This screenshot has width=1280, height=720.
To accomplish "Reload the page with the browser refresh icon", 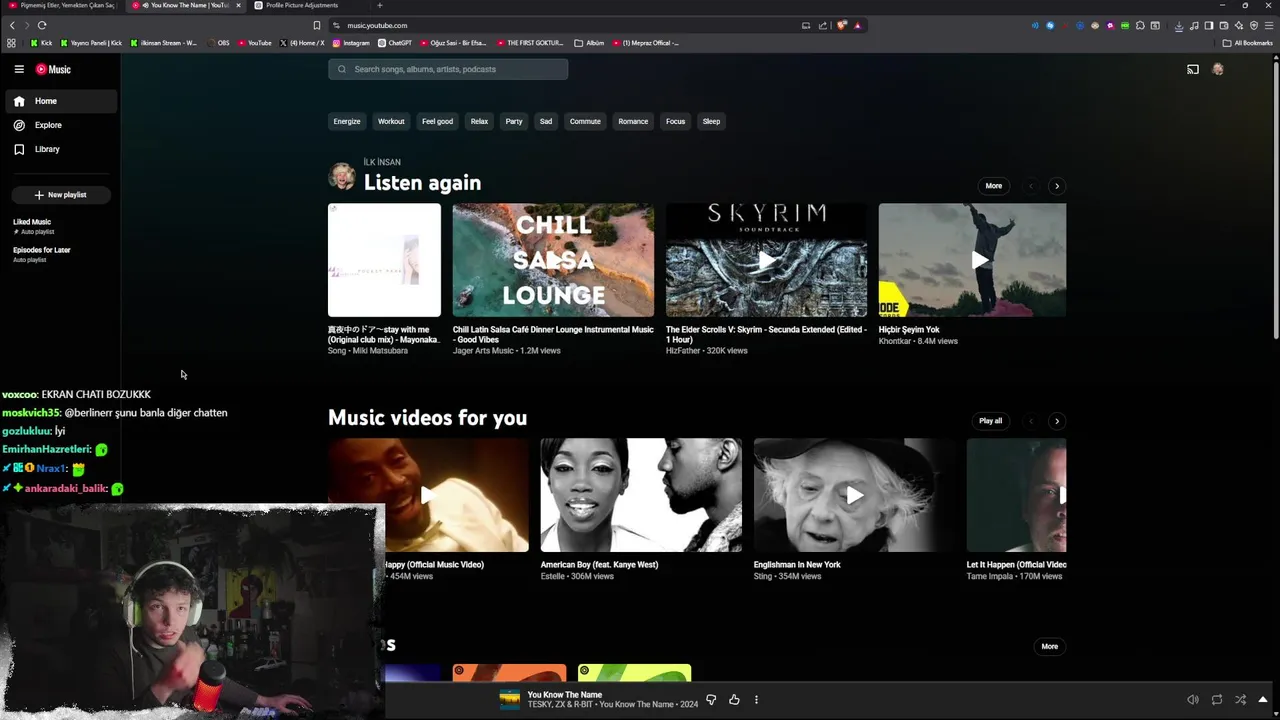I will [42, 25].
